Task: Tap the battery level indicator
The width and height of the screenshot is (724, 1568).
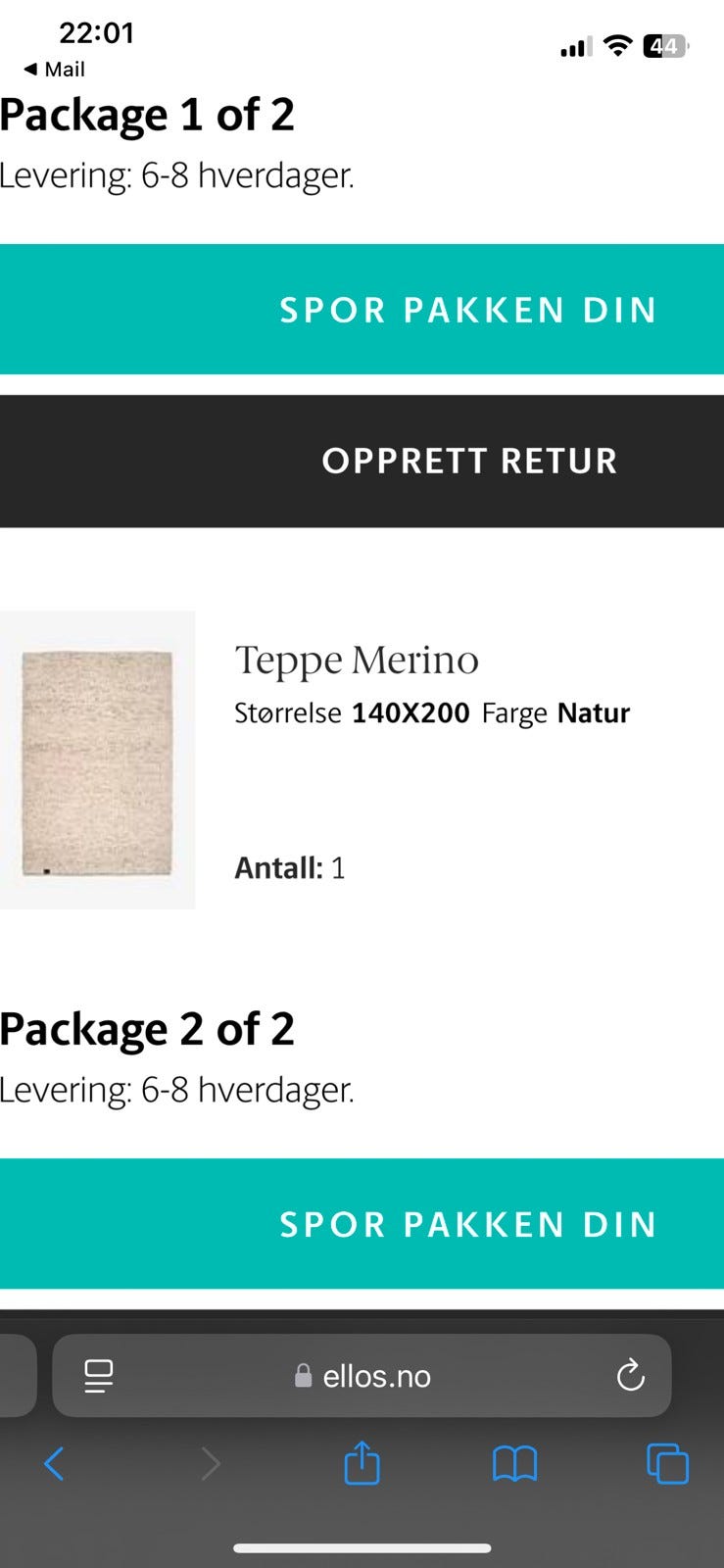Action: click(665, 45)
